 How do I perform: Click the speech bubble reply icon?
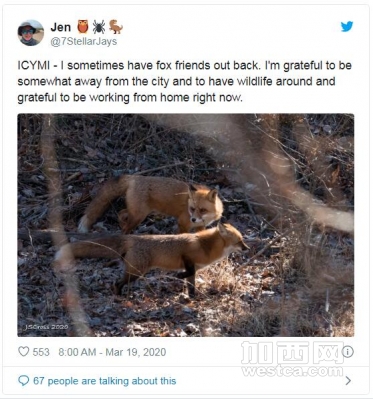[23, 381]
